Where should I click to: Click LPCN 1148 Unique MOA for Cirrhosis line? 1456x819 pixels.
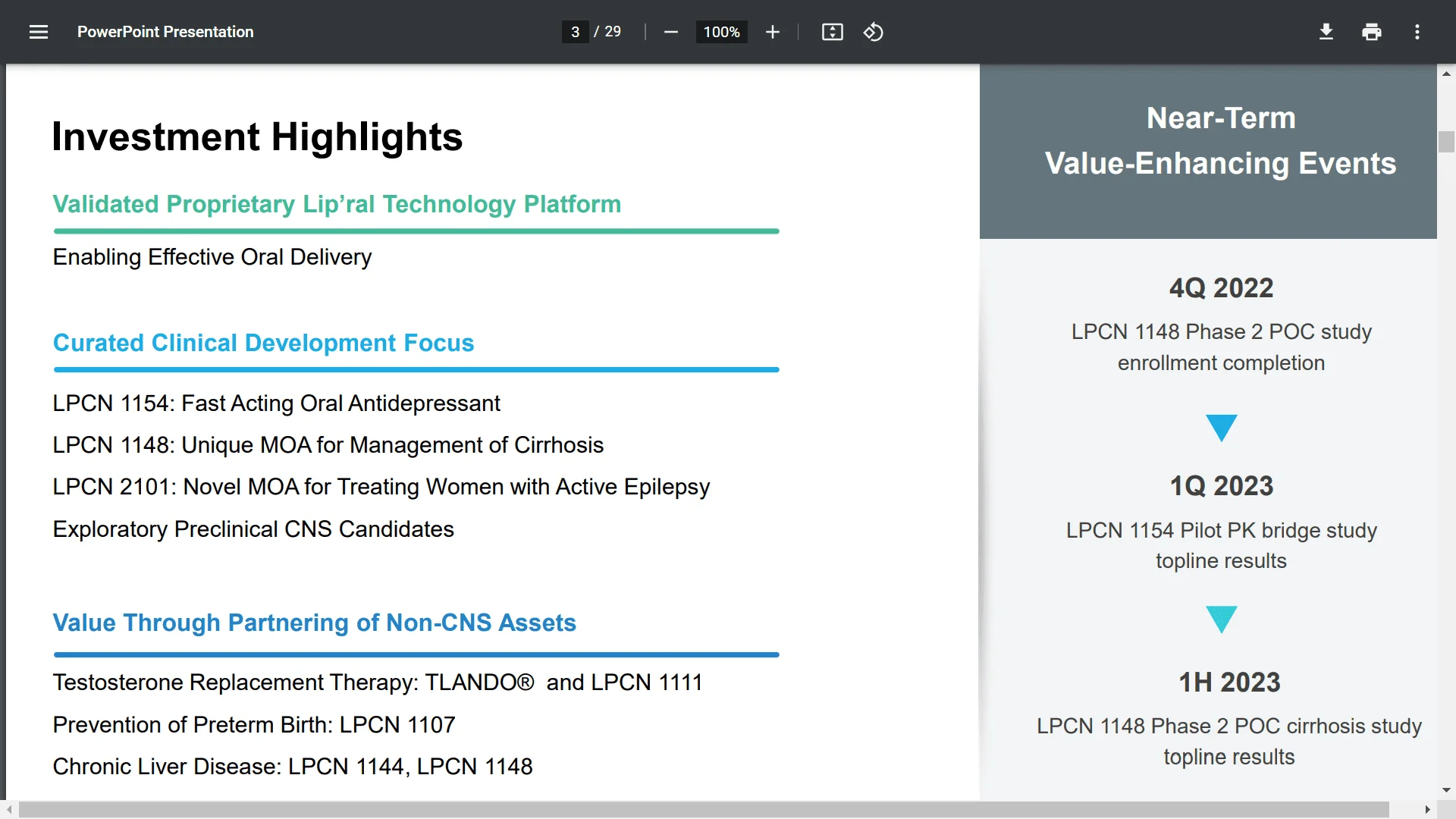coord(328,445)
